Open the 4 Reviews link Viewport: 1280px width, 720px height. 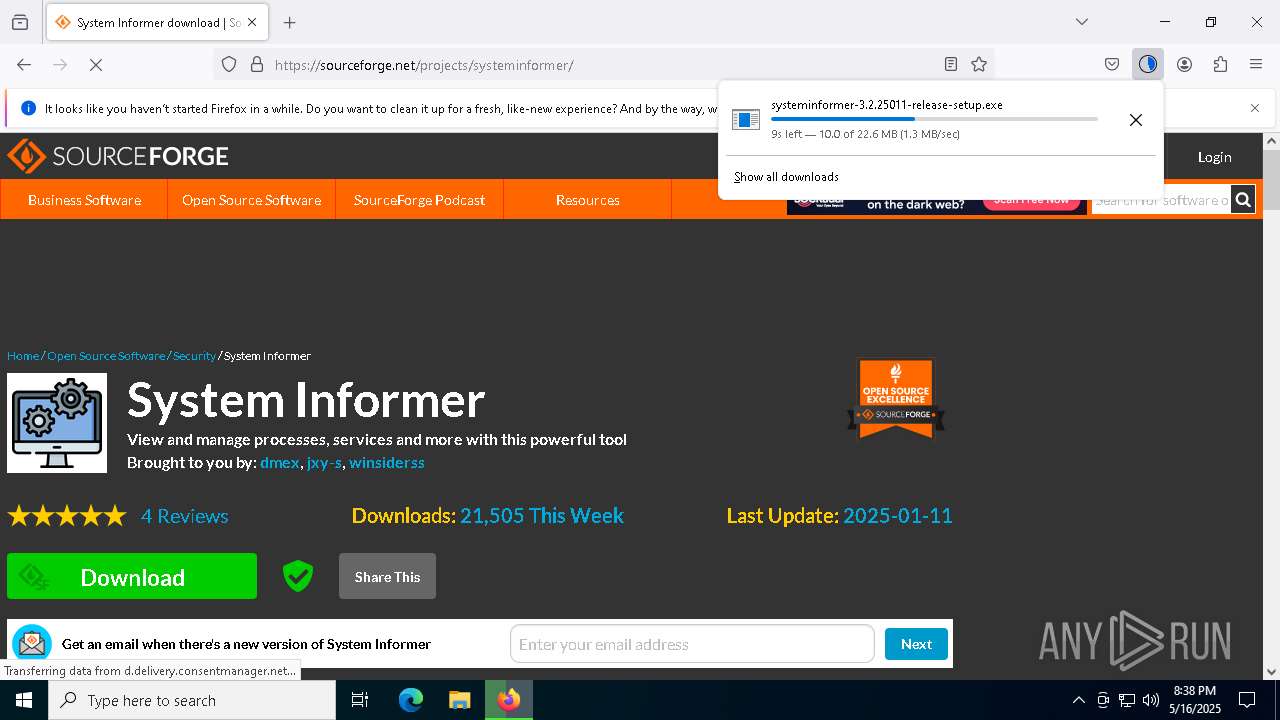(185, 516)
